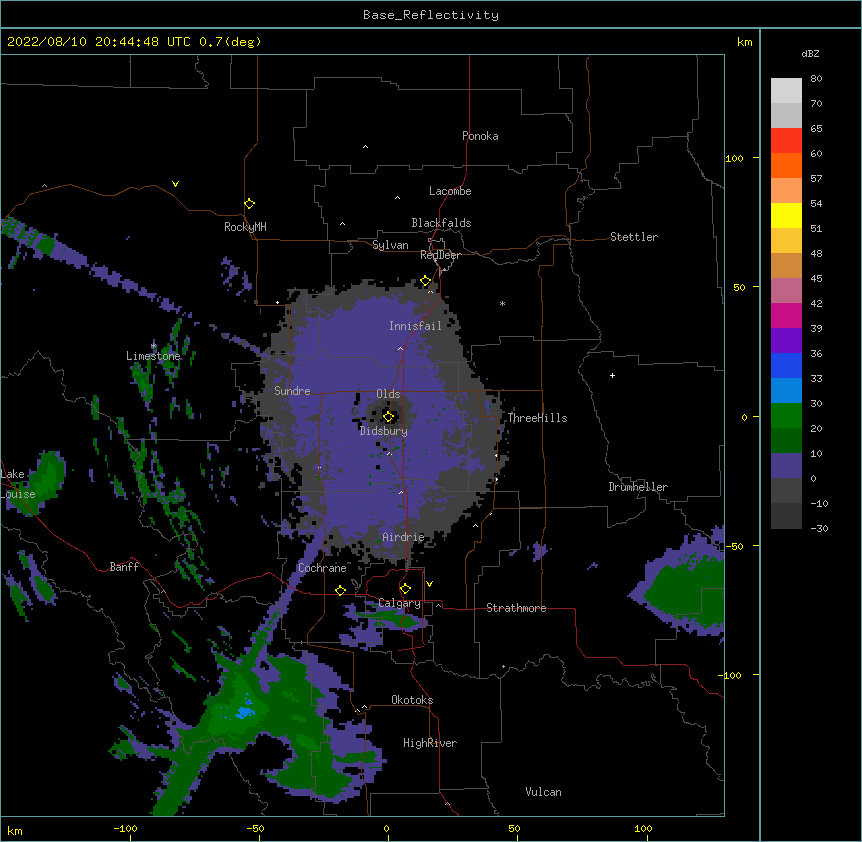Click the Okotoks label
This screenshot has height=842, width=862.
[x=412, y=700]
